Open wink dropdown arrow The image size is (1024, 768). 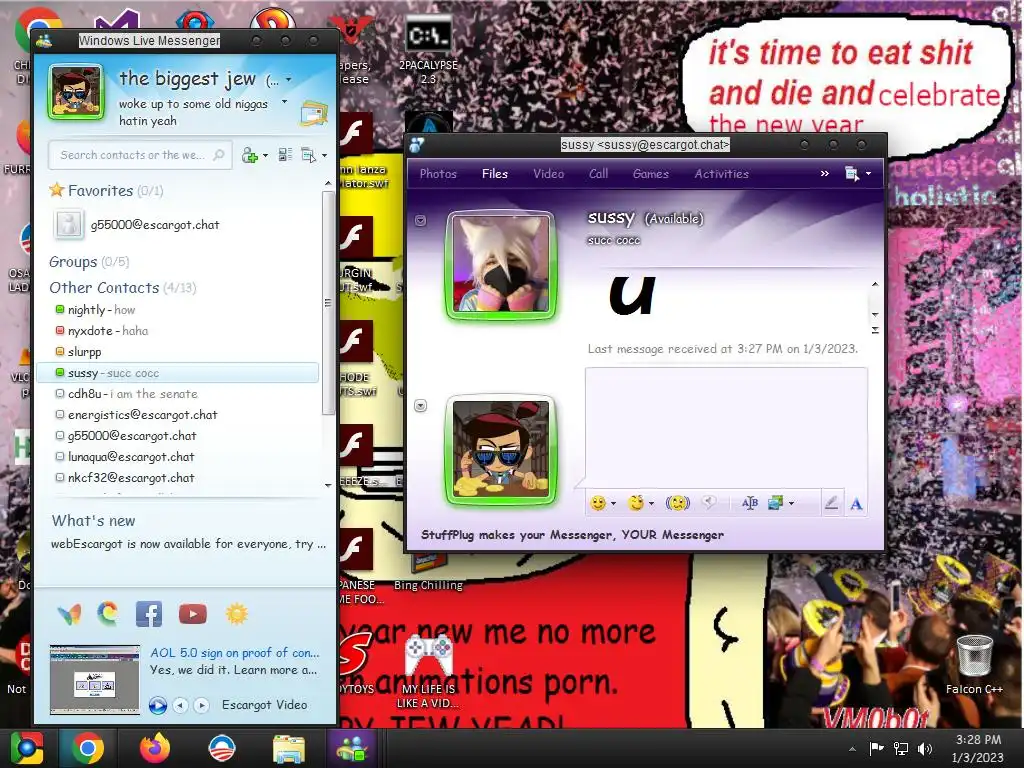click(651, 504)
